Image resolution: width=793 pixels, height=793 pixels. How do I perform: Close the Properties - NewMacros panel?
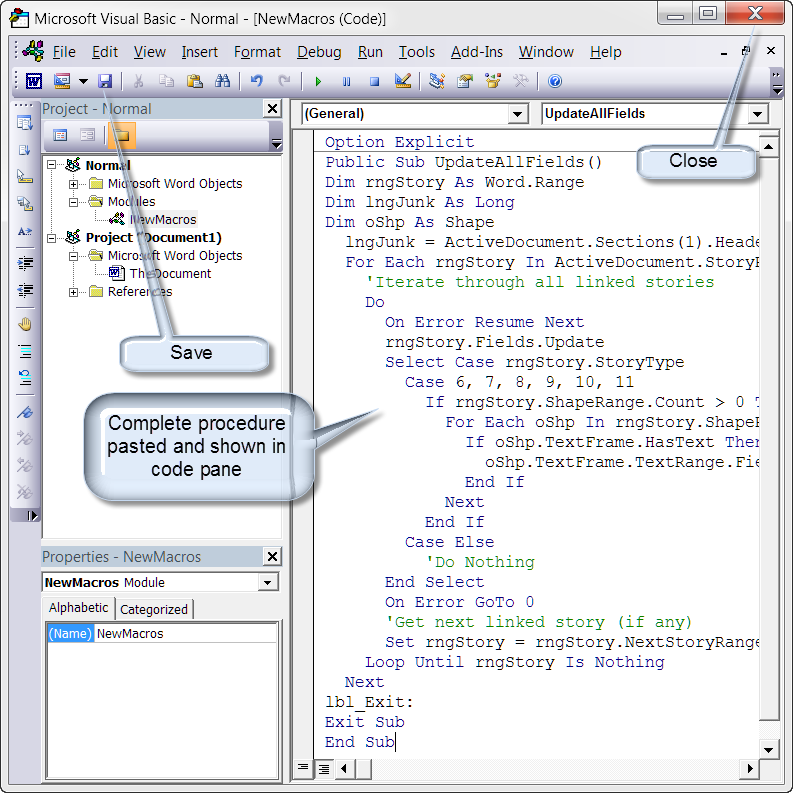pos(273,556)
